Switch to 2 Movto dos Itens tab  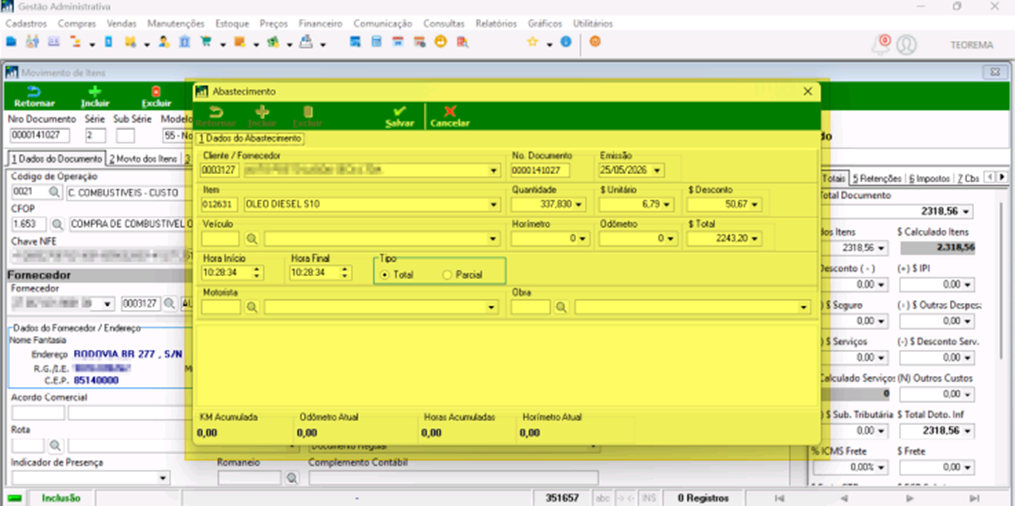142,159
